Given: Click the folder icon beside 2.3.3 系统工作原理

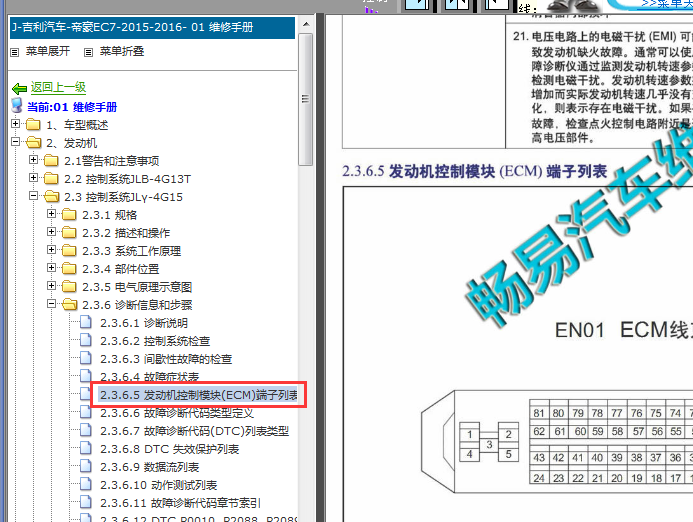Looking at the screenshot, I should point(69,251).
